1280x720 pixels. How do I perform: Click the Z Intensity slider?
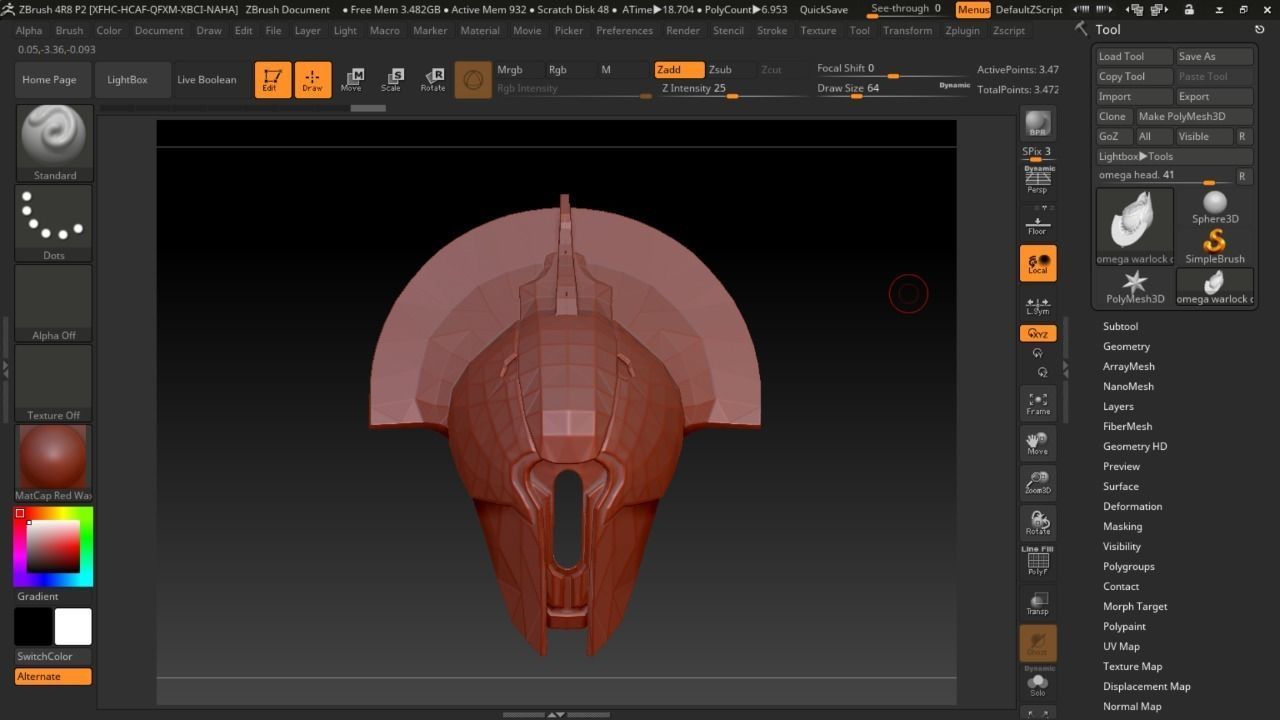click(732, 88)
